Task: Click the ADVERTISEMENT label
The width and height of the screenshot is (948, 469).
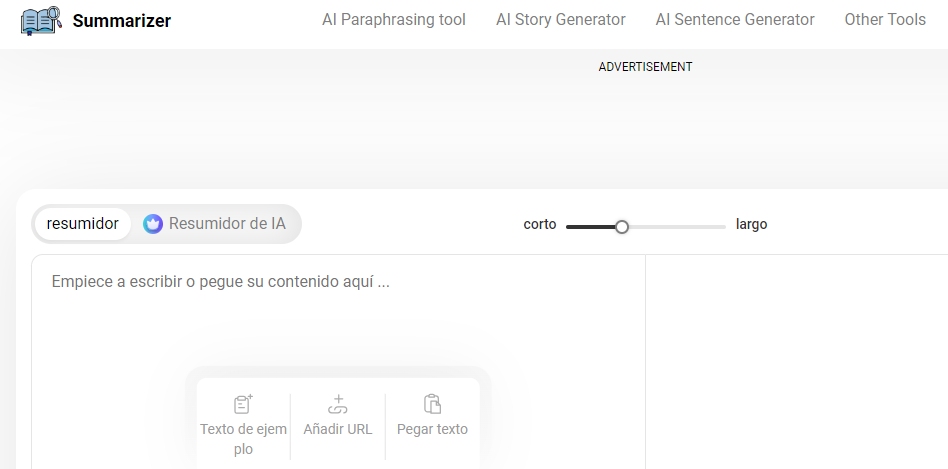Action: click(645, 67)
